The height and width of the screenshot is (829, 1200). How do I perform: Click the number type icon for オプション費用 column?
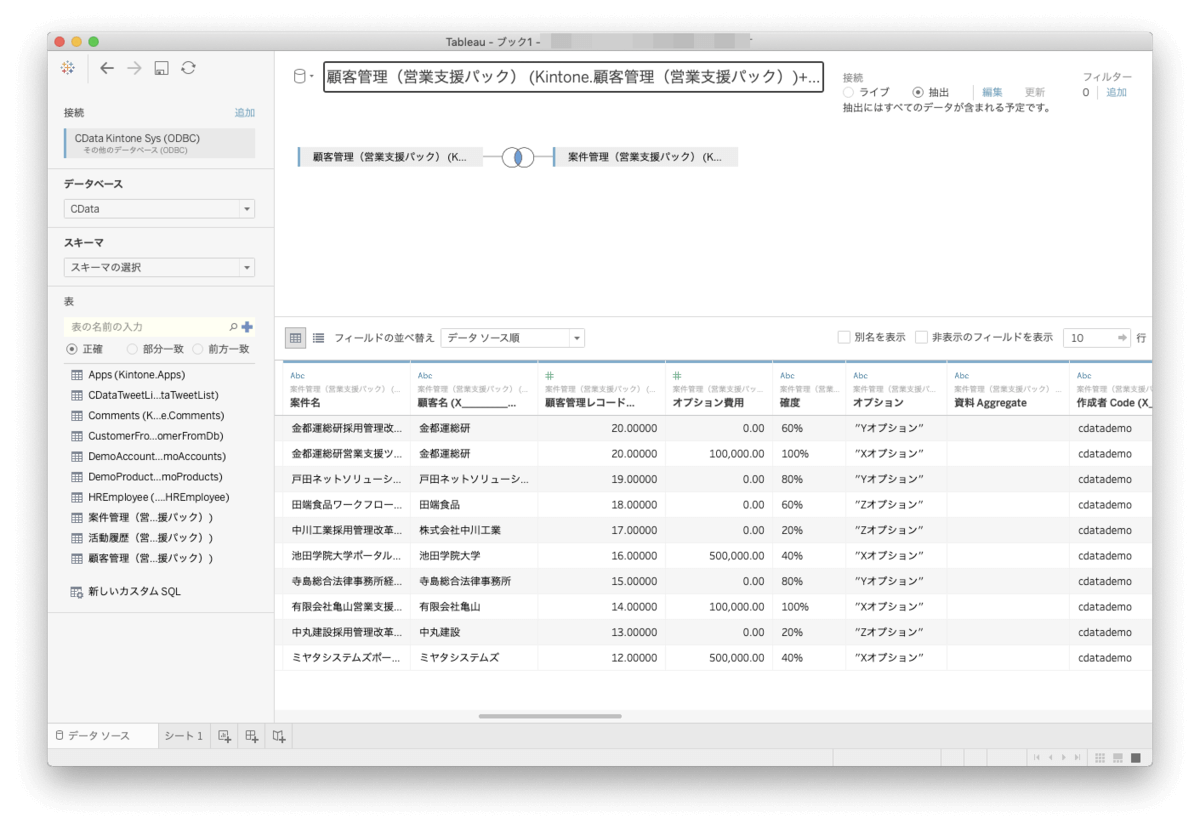[x=677, y=376]
